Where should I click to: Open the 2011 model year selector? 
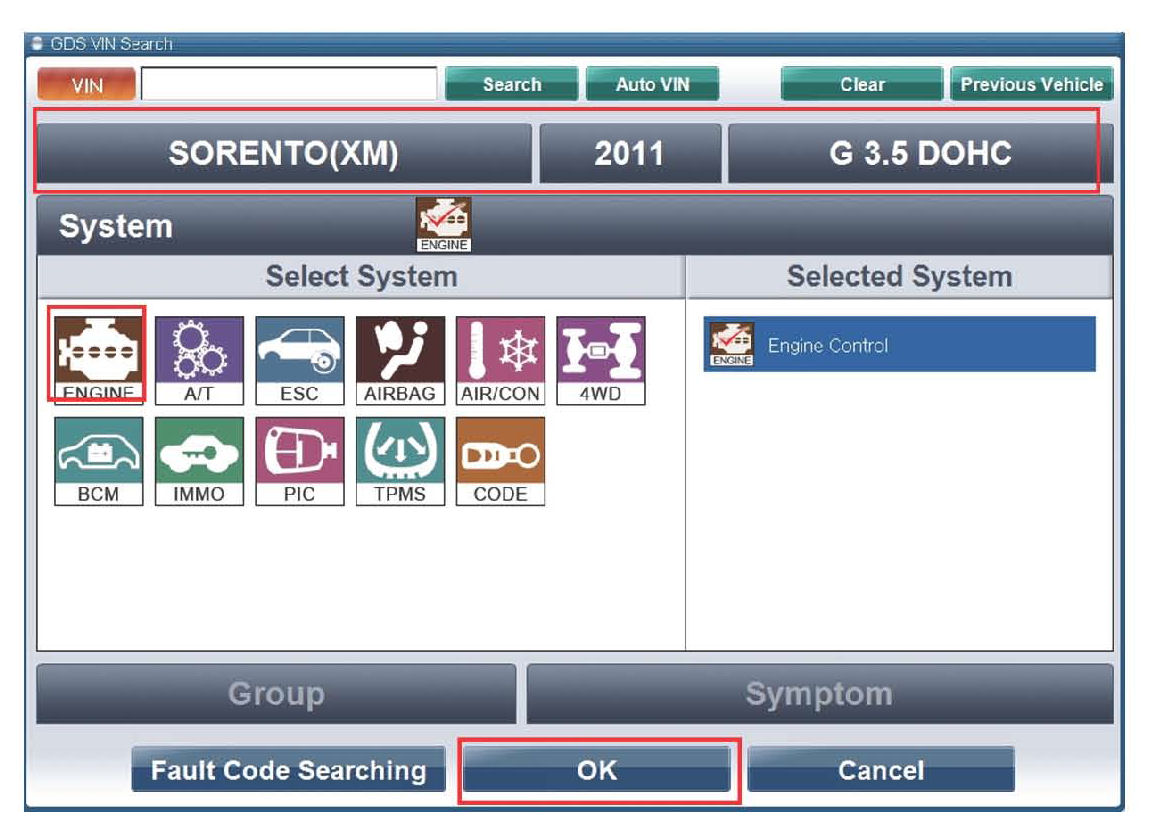(629, 154)
